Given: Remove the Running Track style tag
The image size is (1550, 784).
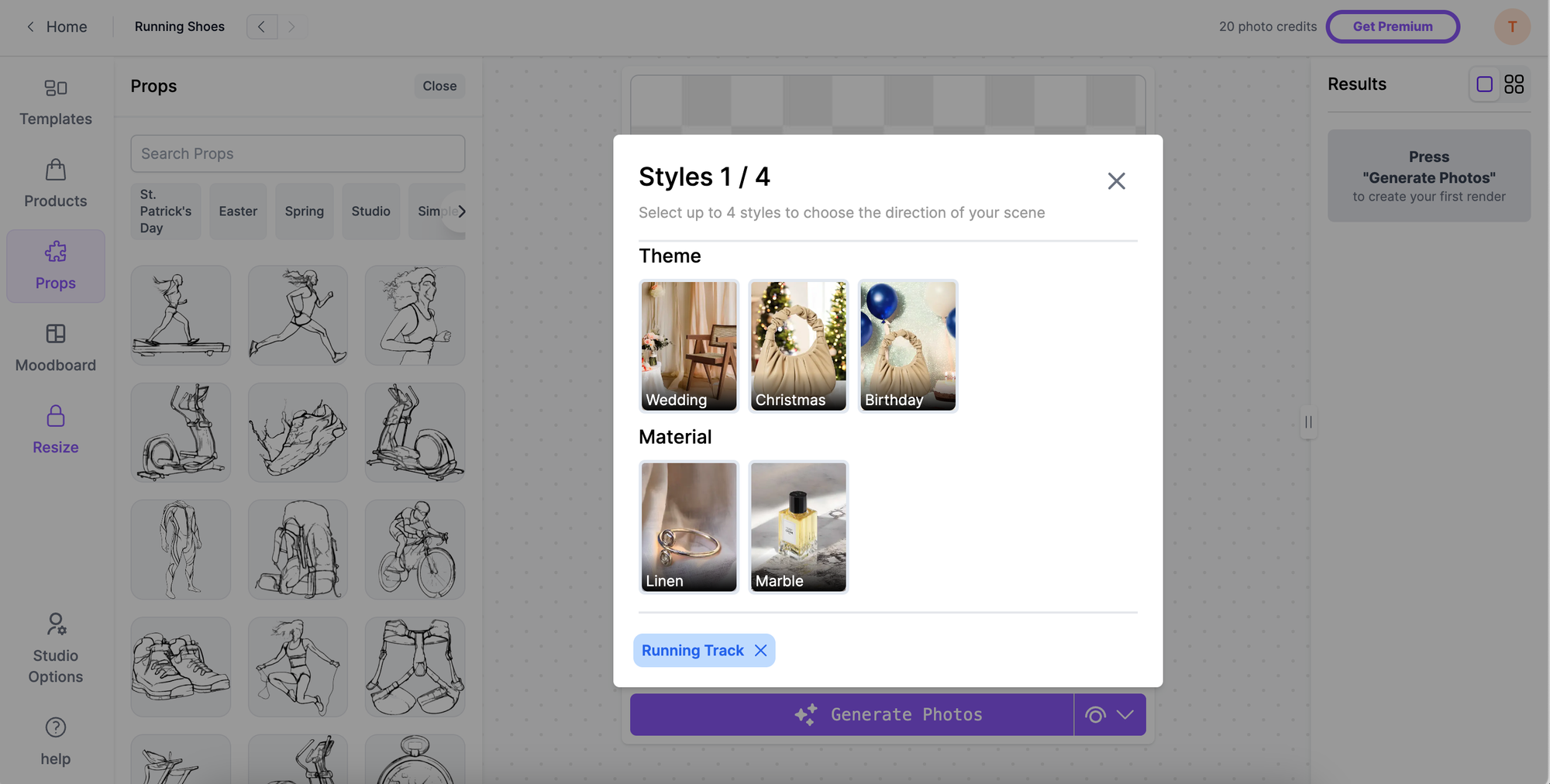Looking at the screenshot, I should pos(761,651).
